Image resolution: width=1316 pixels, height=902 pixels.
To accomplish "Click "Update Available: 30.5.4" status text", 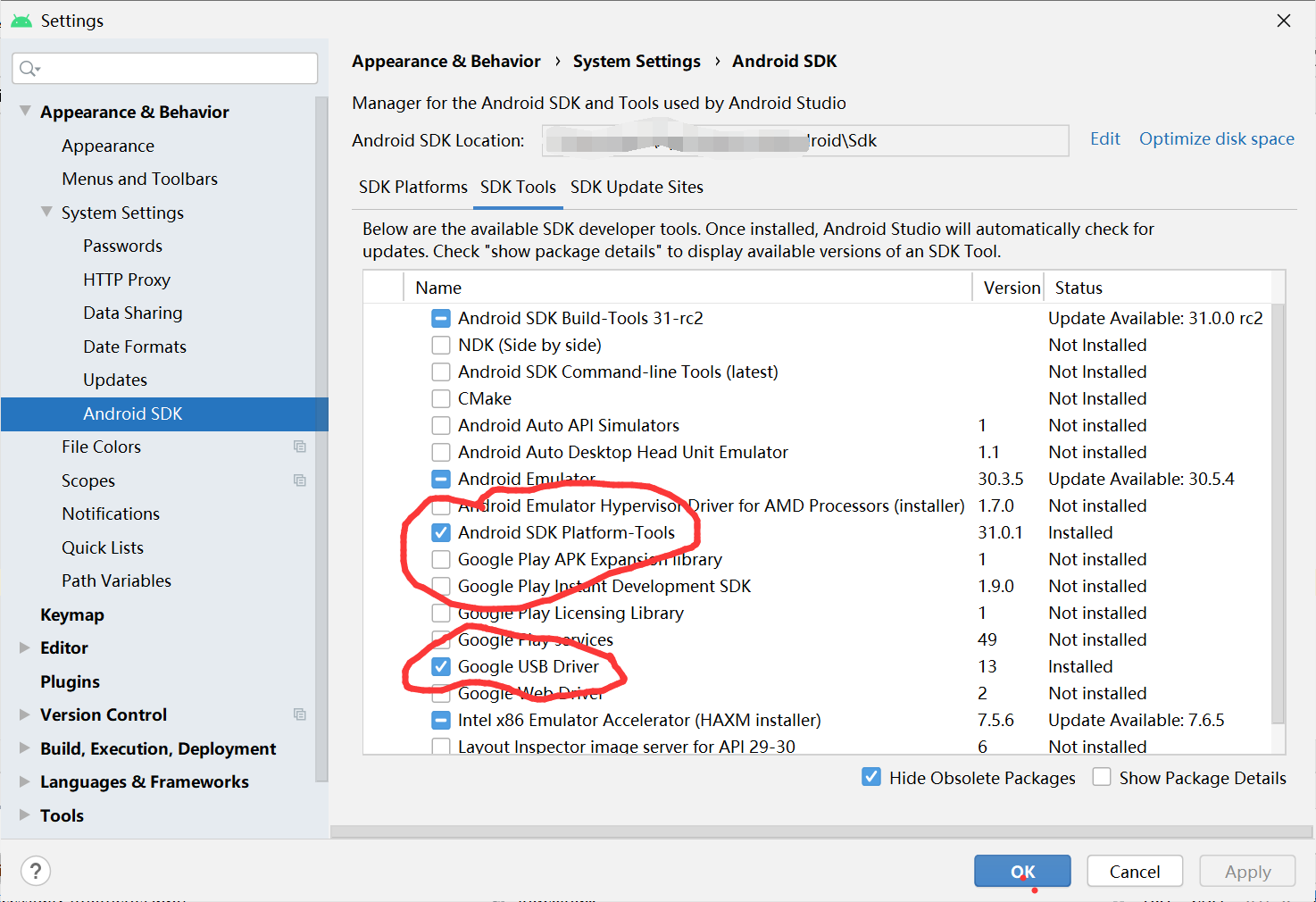I will [1141, 479].
